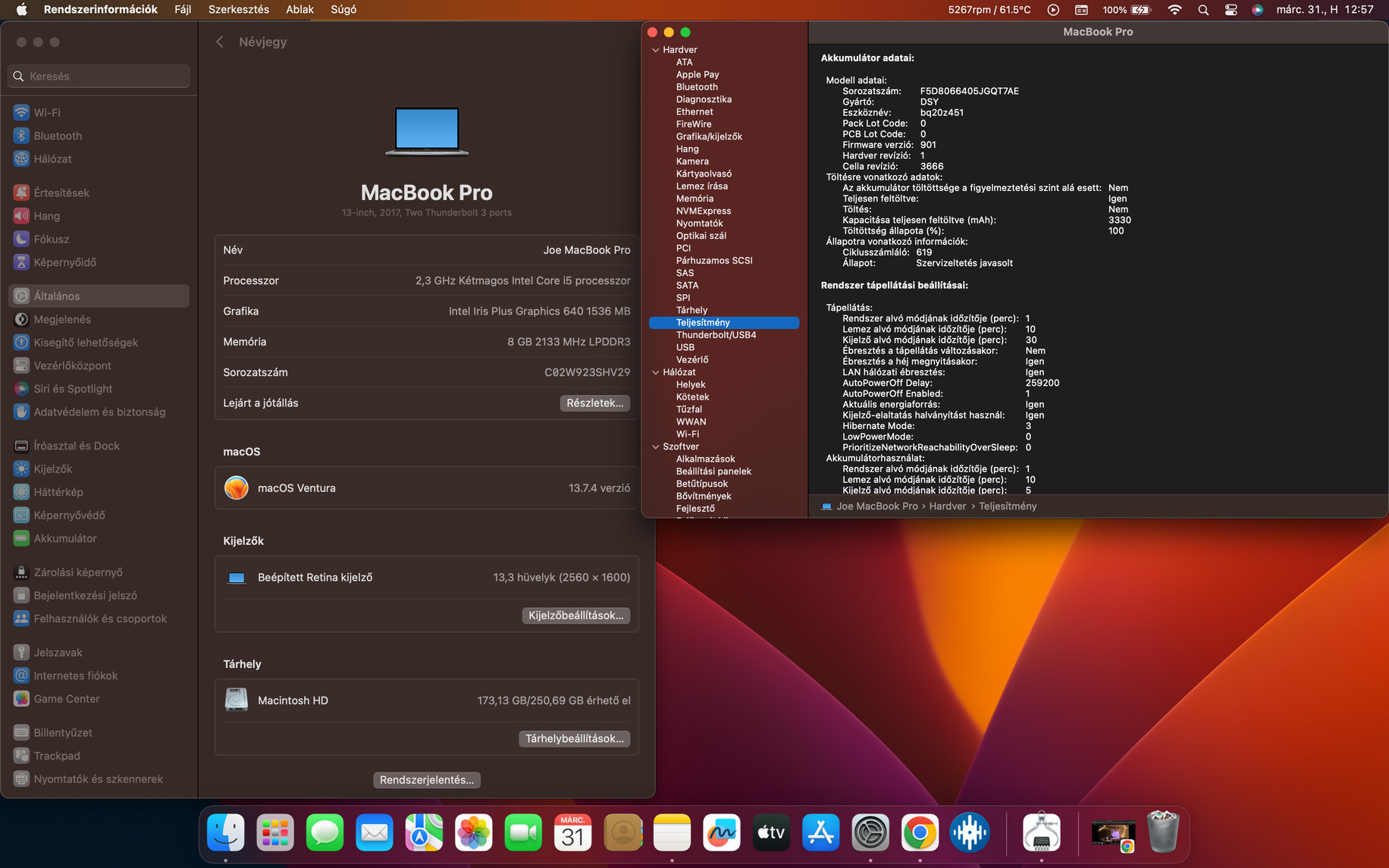Click the Macintosh HD storage row

427,700
